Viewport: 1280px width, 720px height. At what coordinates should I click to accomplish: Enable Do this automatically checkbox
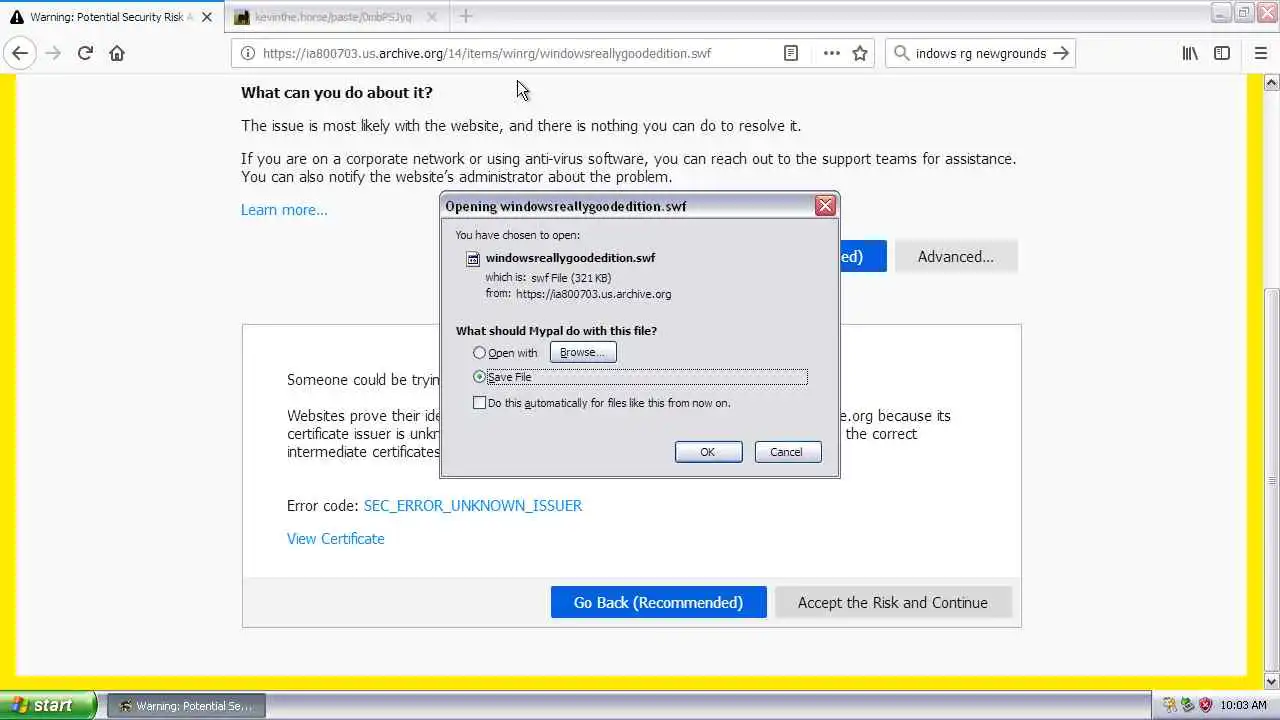tap(480, 403)
